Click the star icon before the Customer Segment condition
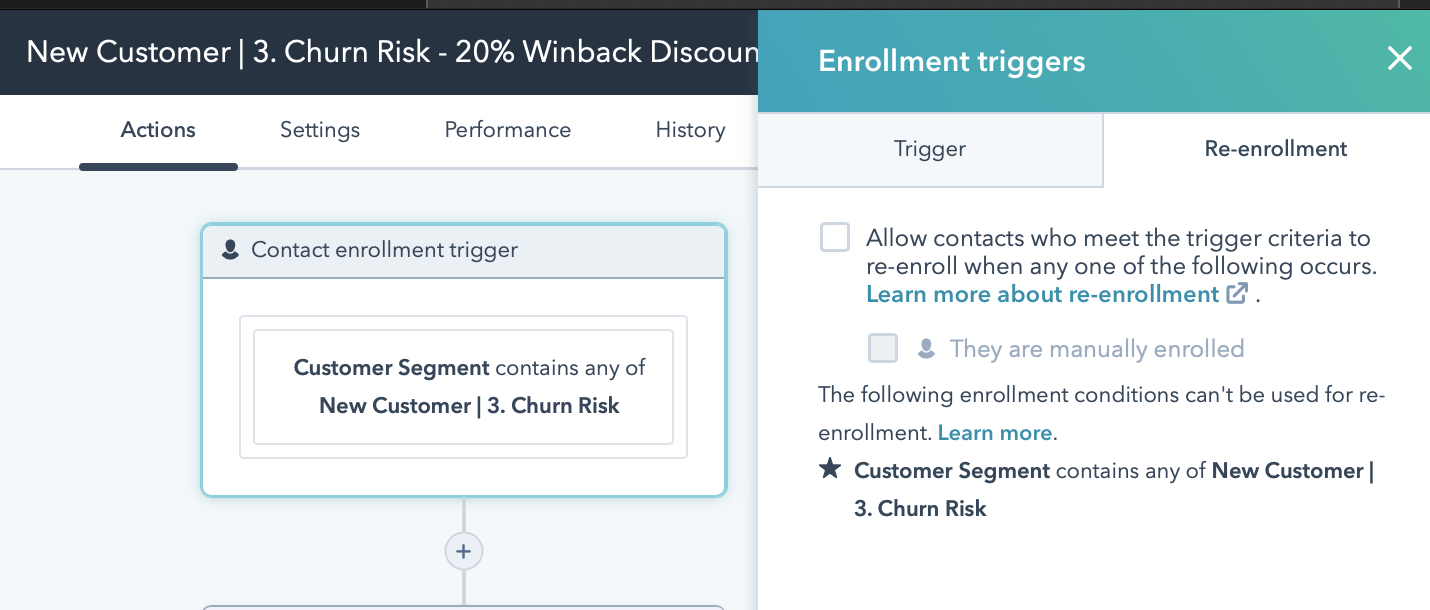Screen dimensions: 1430x610 830,467
